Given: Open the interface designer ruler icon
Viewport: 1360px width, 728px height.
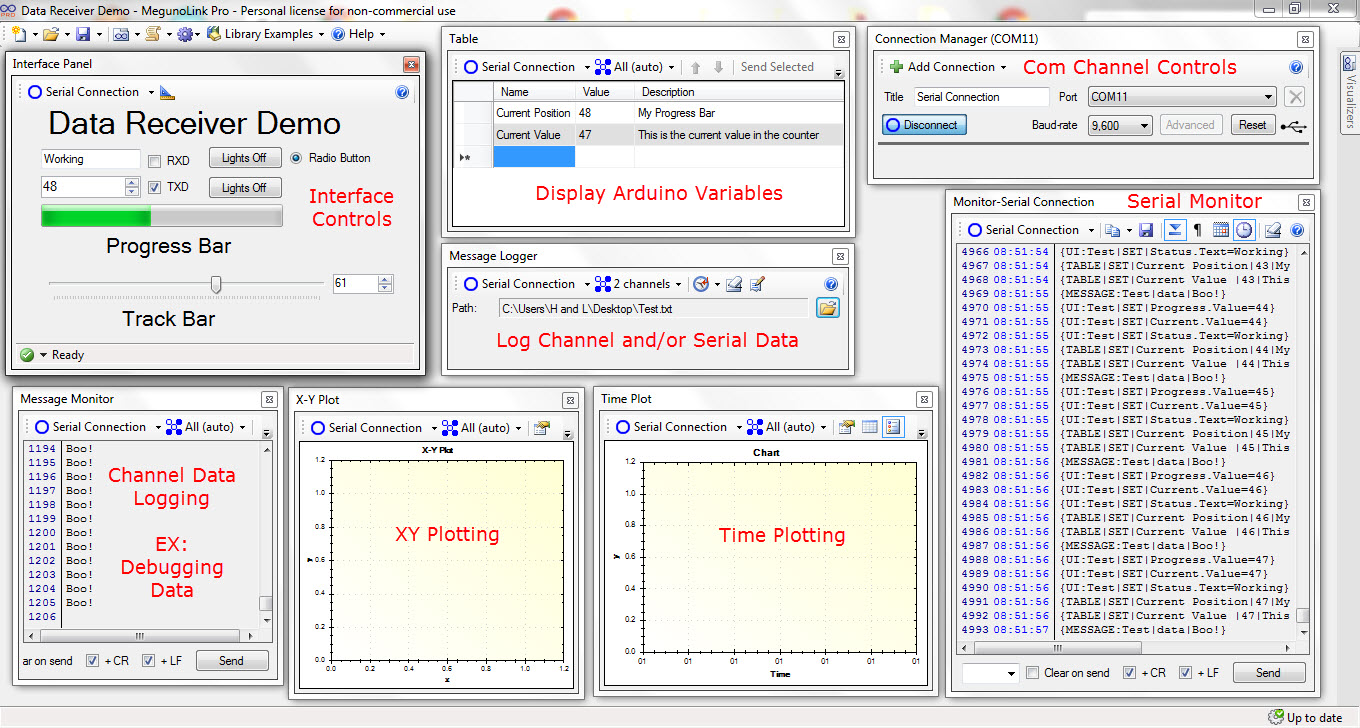Looking at the screenshot, I should pos(168,92).
